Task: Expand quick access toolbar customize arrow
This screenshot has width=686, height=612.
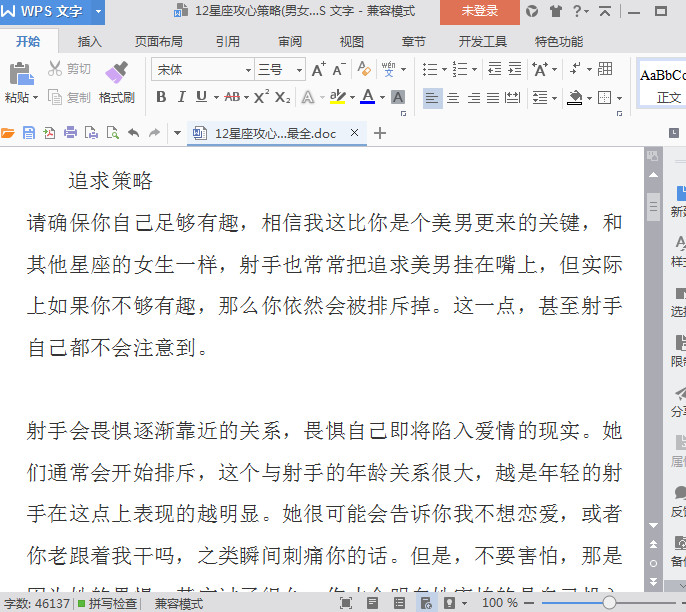Action: (177, 133)
